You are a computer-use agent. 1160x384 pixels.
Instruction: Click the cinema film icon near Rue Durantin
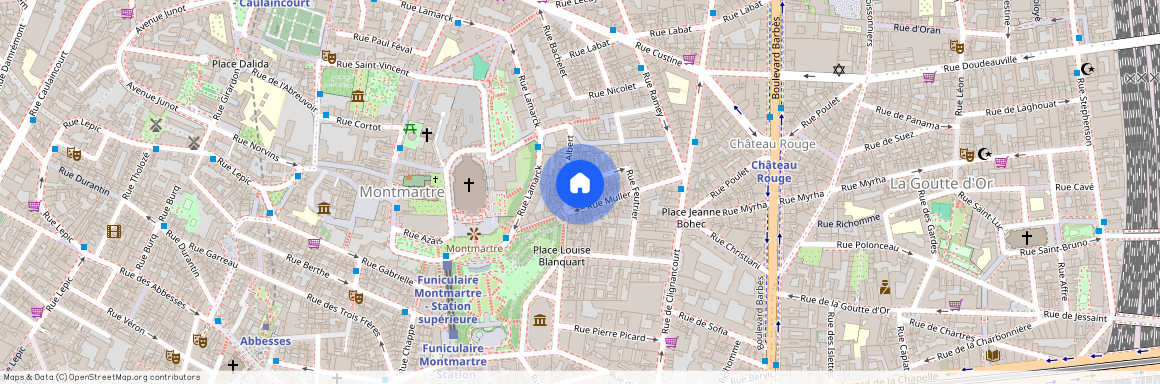point(113,232)
